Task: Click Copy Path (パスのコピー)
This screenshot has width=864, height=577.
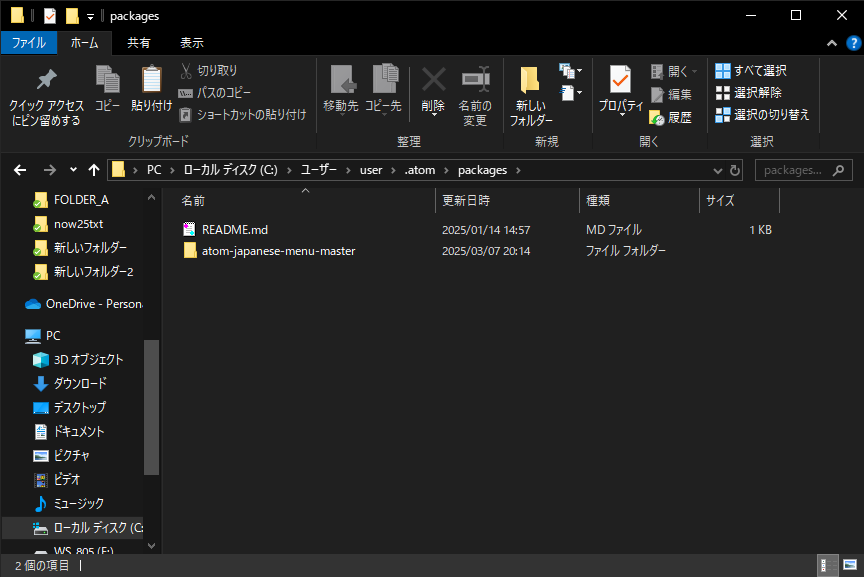Action: point(215,93)
